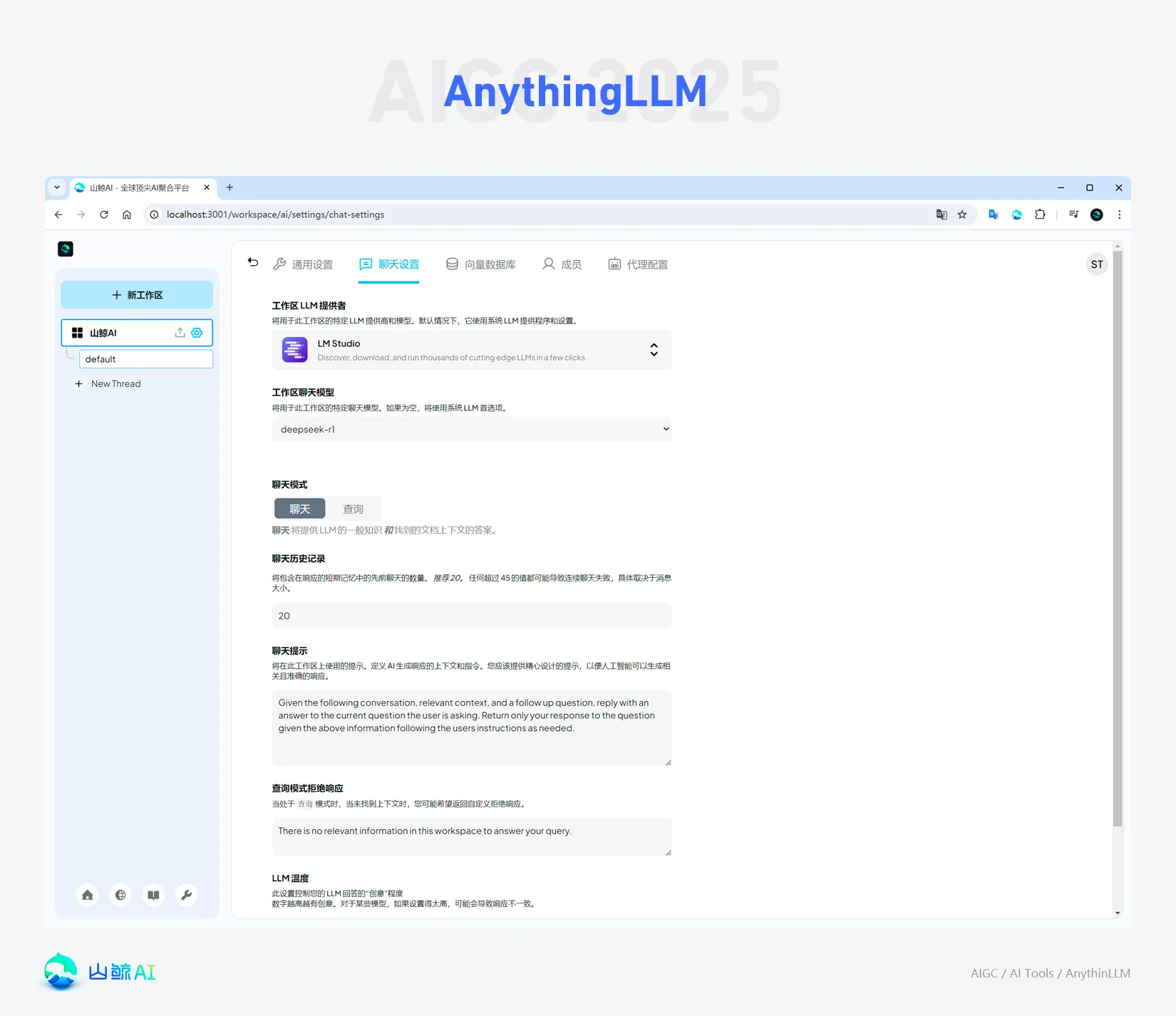Image resolution: width=1176 pixels, height=1016 pixels.
Task: Click the scroll down arrow of page scrollbar
Action: click(1118, 913)
